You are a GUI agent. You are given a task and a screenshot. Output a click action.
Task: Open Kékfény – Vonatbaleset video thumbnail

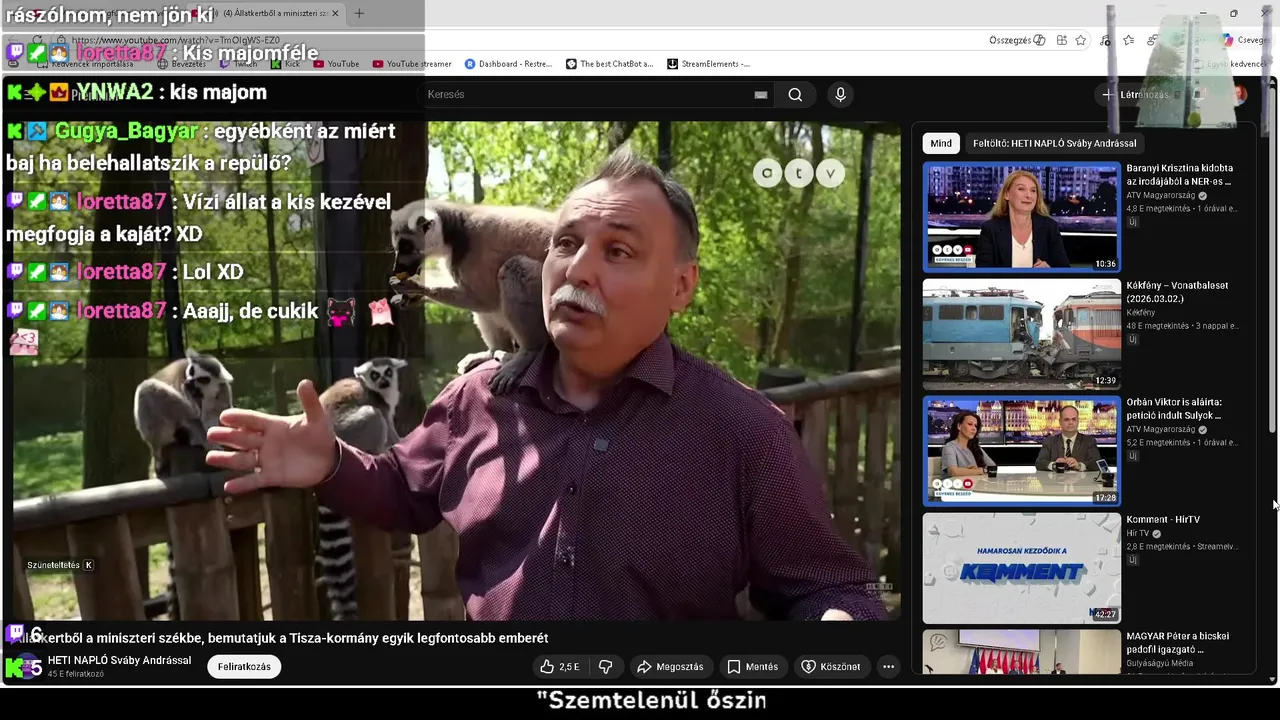(x=1021, y=333)
